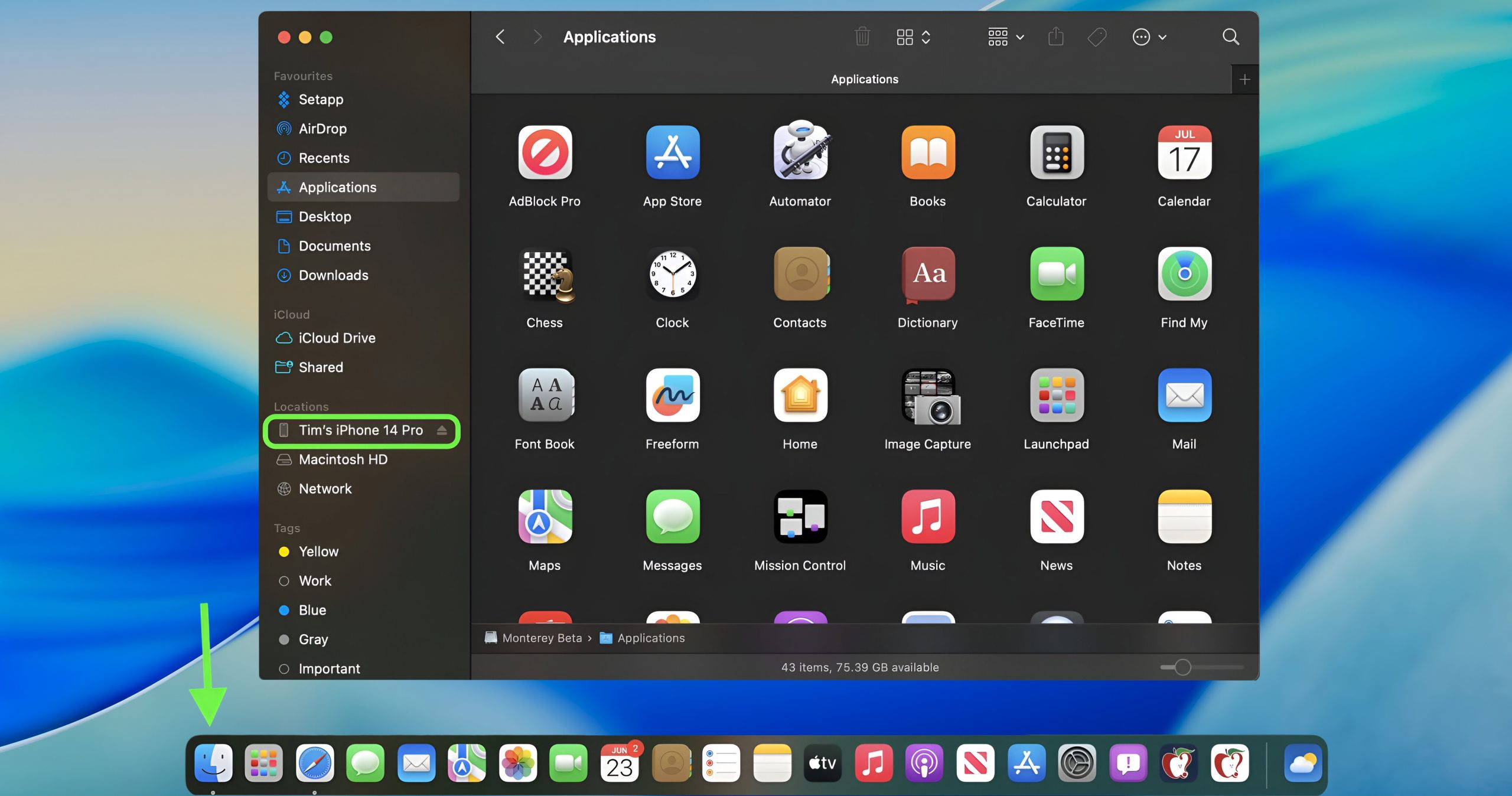Open the icon view switcher dropdown

[913, 37]
